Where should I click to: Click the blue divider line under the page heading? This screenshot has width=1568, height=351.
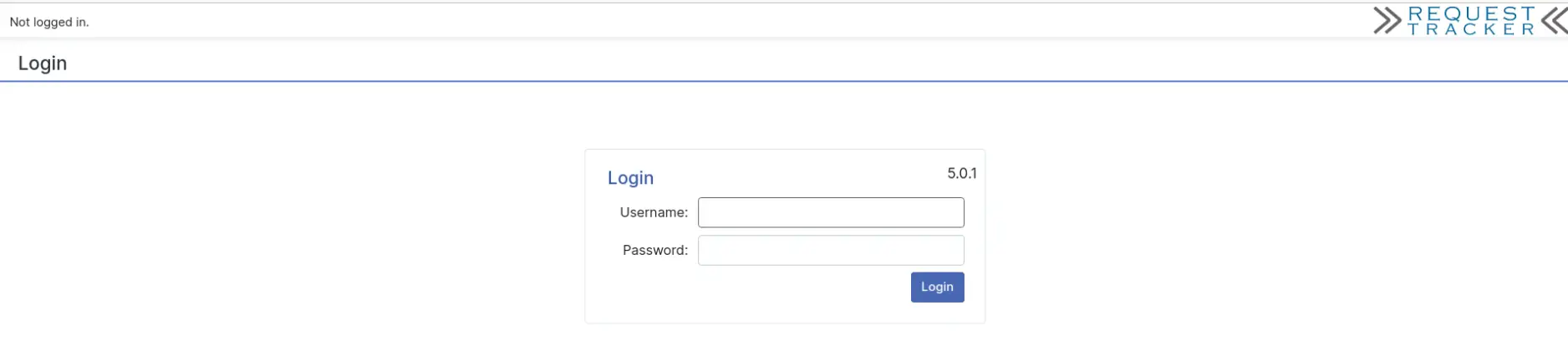tap(752, 81)
